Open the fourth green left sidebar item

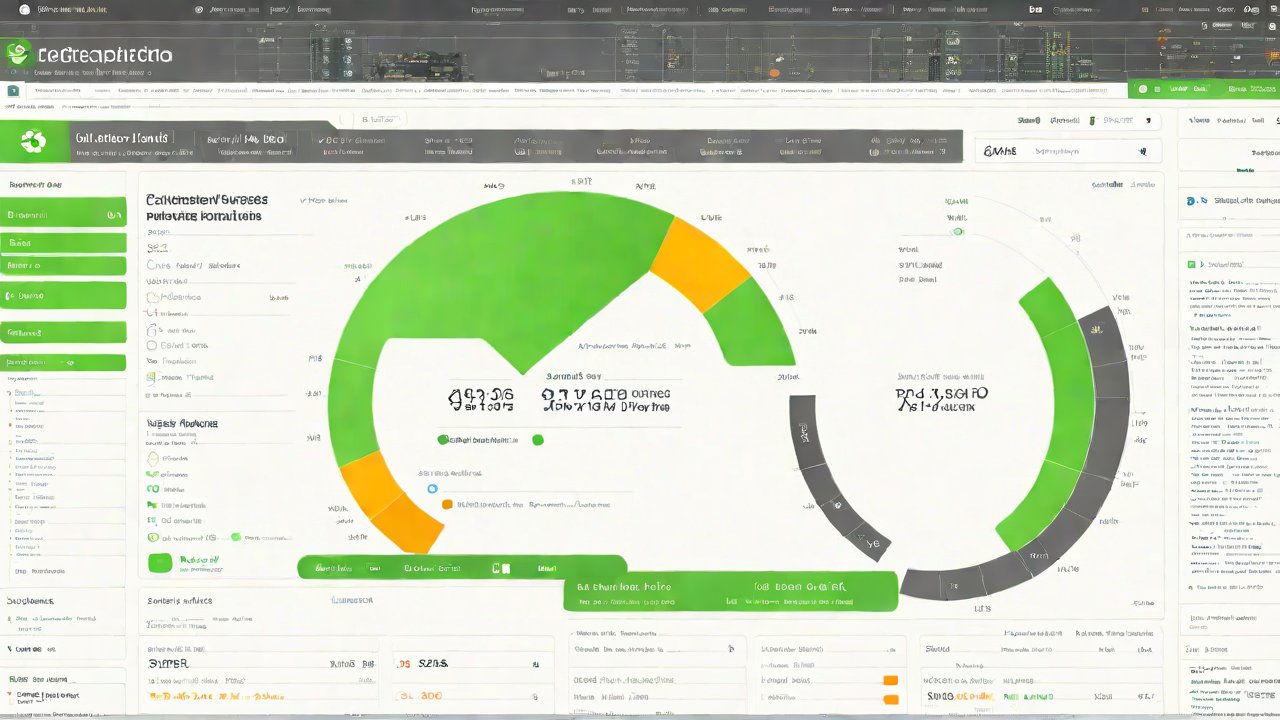63,296
